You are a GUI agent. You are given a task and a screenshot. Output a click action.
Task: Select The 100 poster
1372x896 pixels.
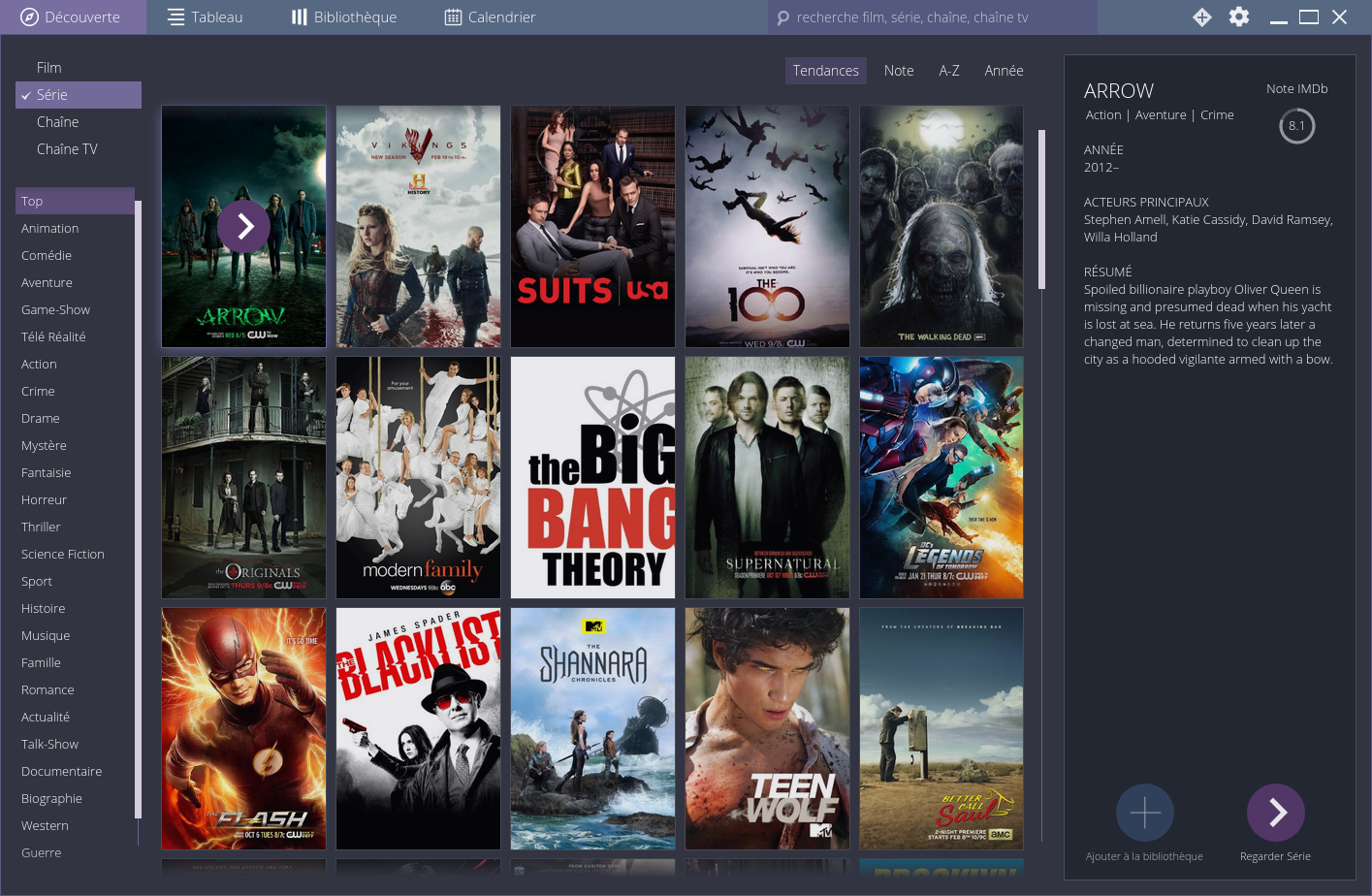coord(767,226)
